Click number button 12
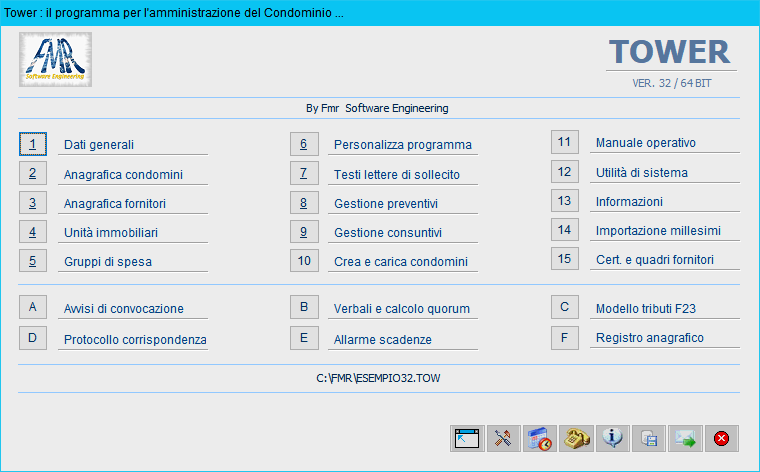The width and height of the screenshot is (760, 472). [x=565, y=172]
